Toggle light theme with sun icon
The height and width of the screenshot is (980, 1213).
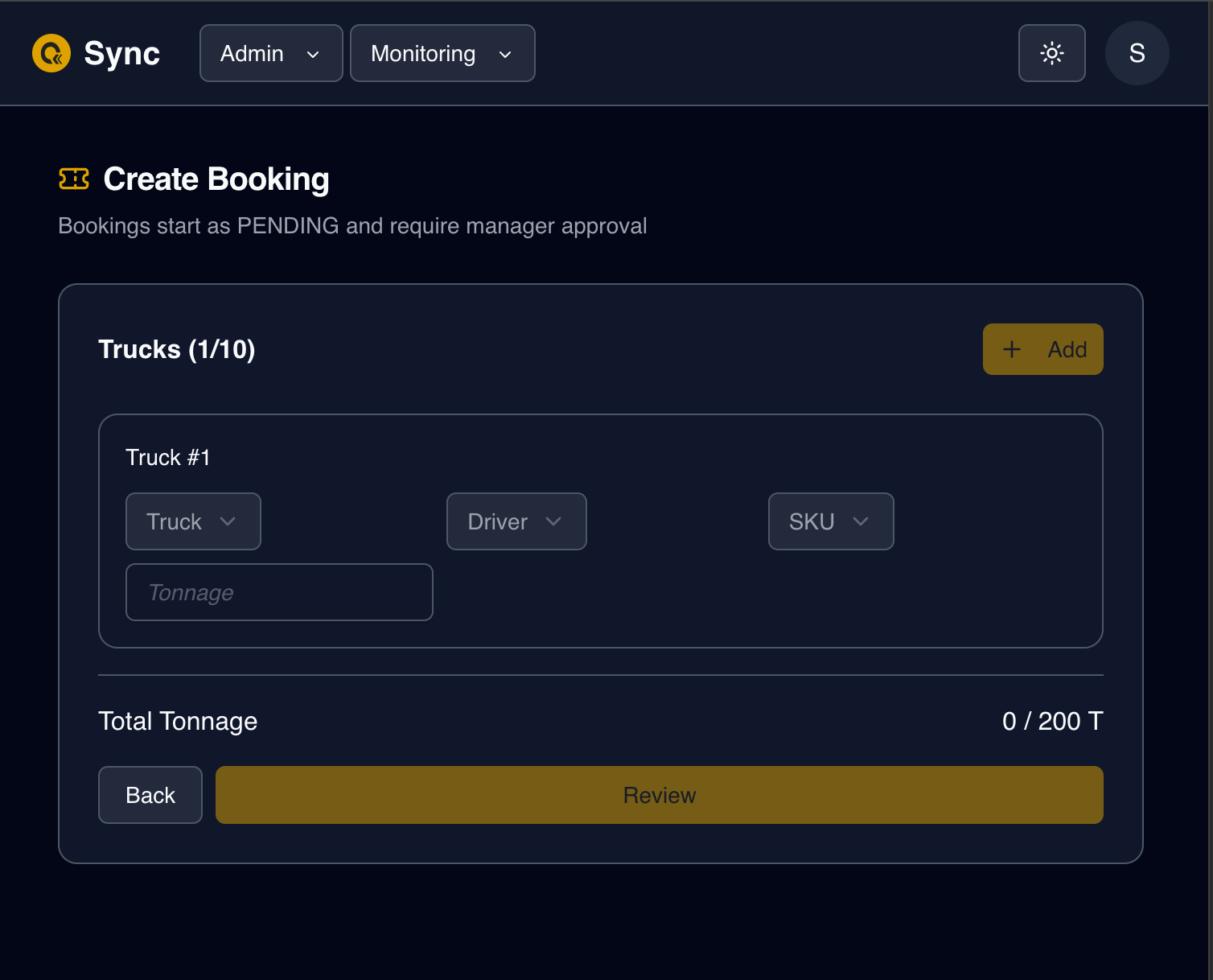pos(1052,53)
